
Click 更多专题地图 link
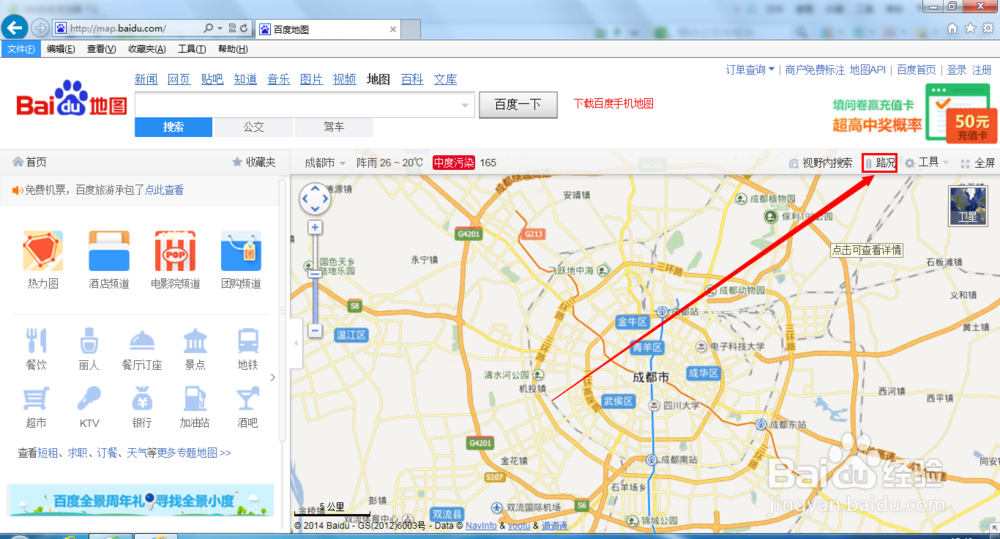(194, 453)
